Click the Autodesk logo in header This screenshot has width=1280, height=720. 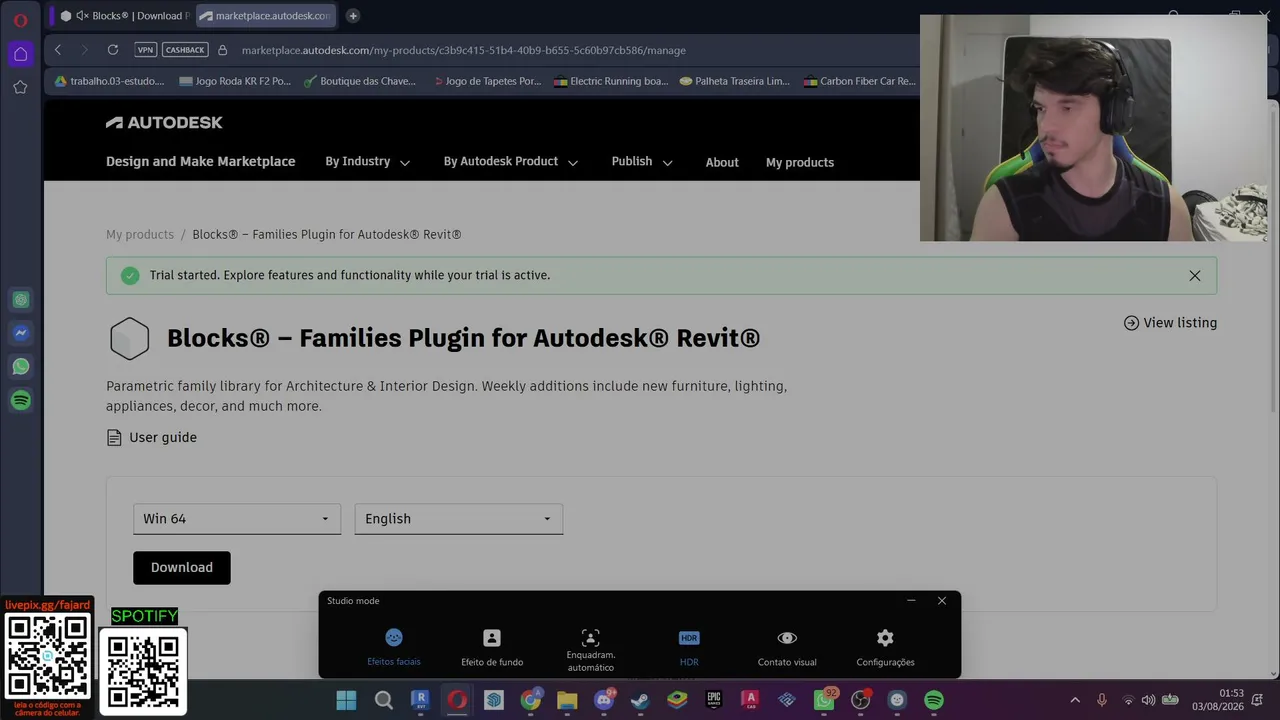[x=164, y=122]
